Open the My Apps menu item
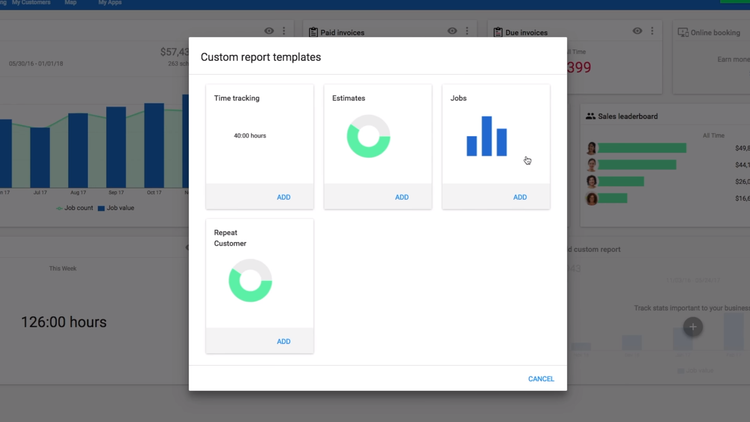The width and height of the screenshot is (750, 422). tap(110, 3)
